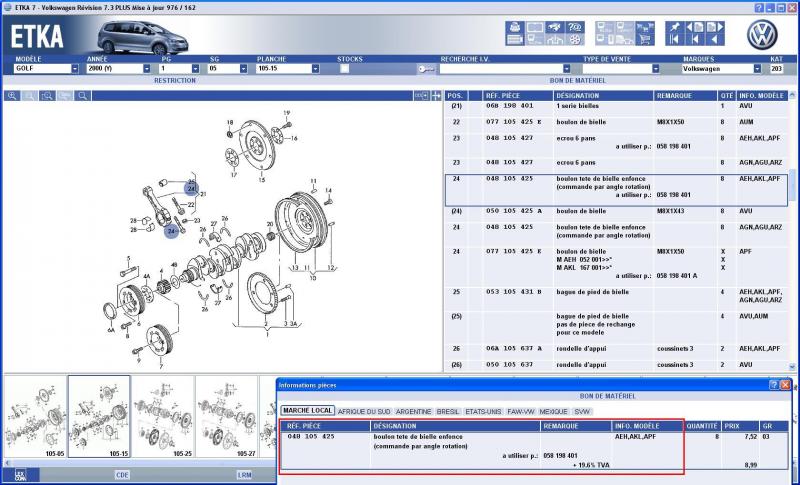Click the wheel rim icon
Screen dimensions: 800x485
pos(575,39)
